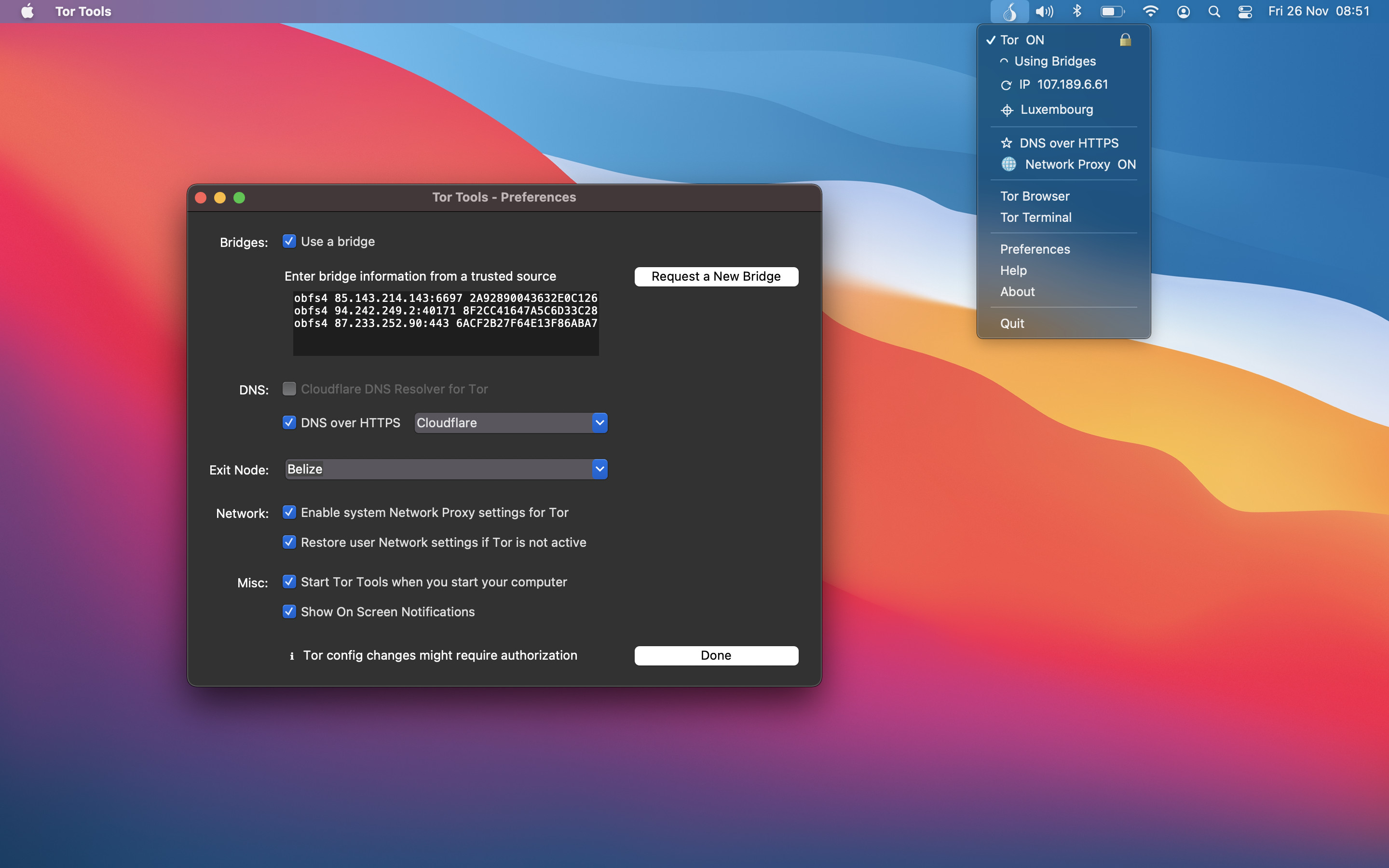Viewport: 1389px width, 868px height.
Task: Click the Using Bridges status text
Action: point(1055,61)
